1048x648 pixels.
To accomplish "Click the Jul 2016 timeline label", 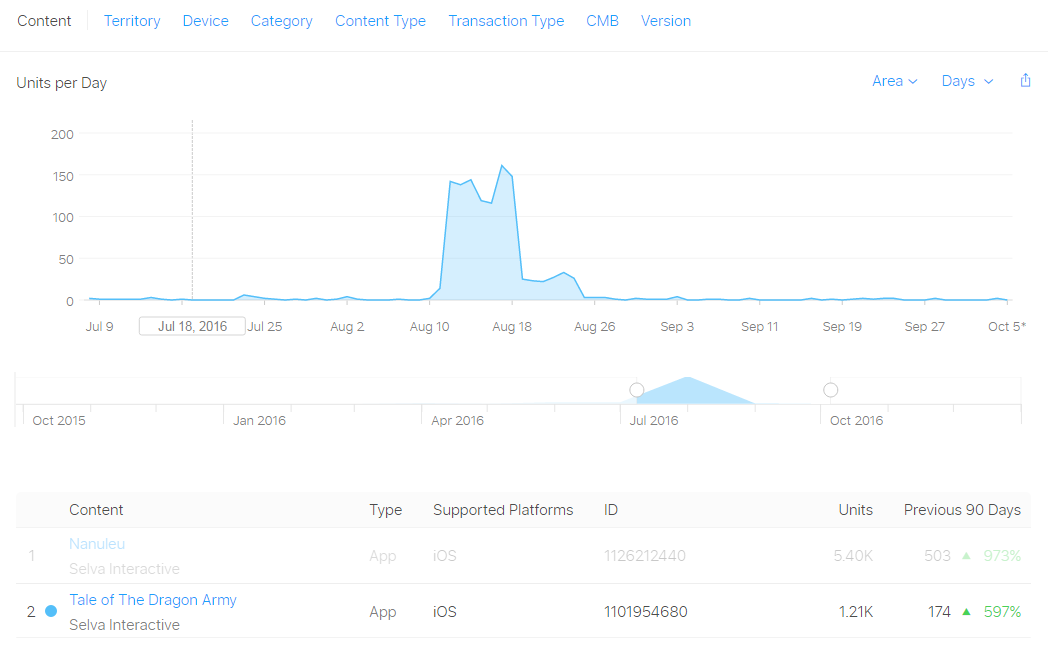I will click(654, 420).
